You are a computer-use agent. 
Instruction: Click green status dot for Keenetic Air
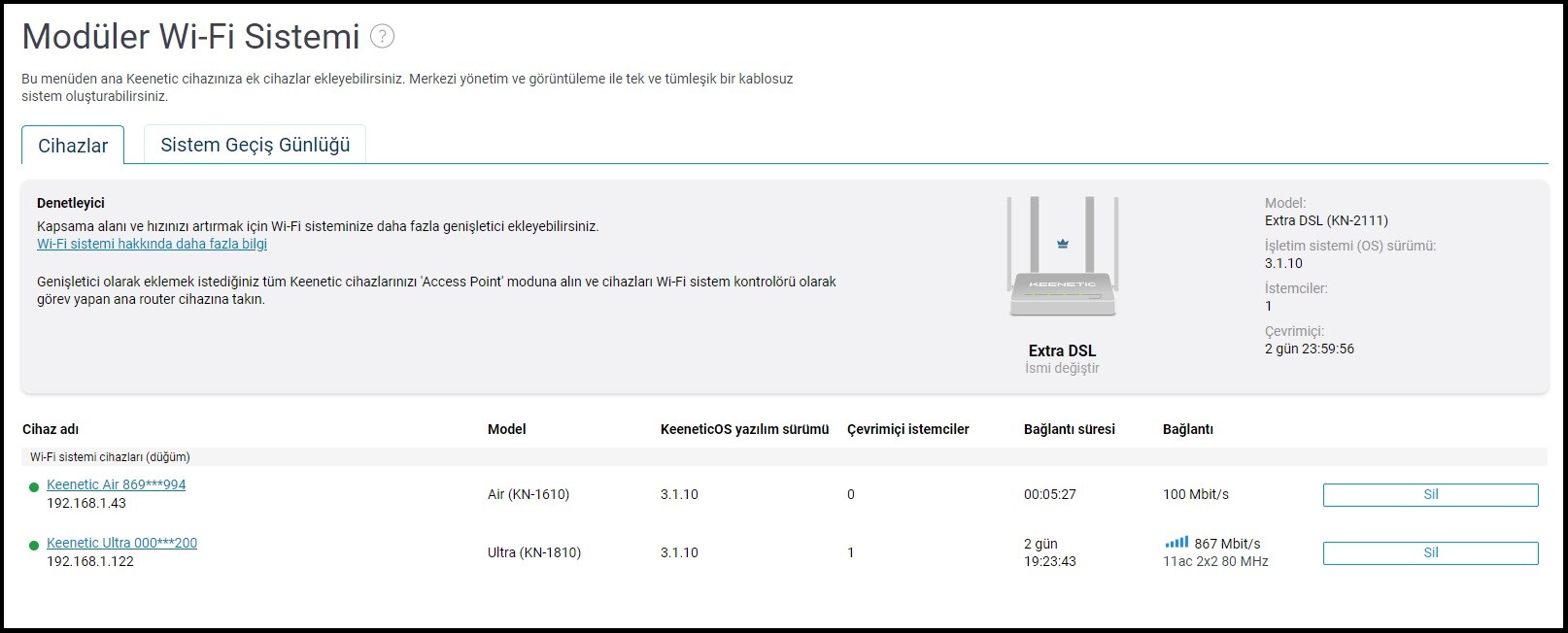pyautogui.click(x=34, y=487)
